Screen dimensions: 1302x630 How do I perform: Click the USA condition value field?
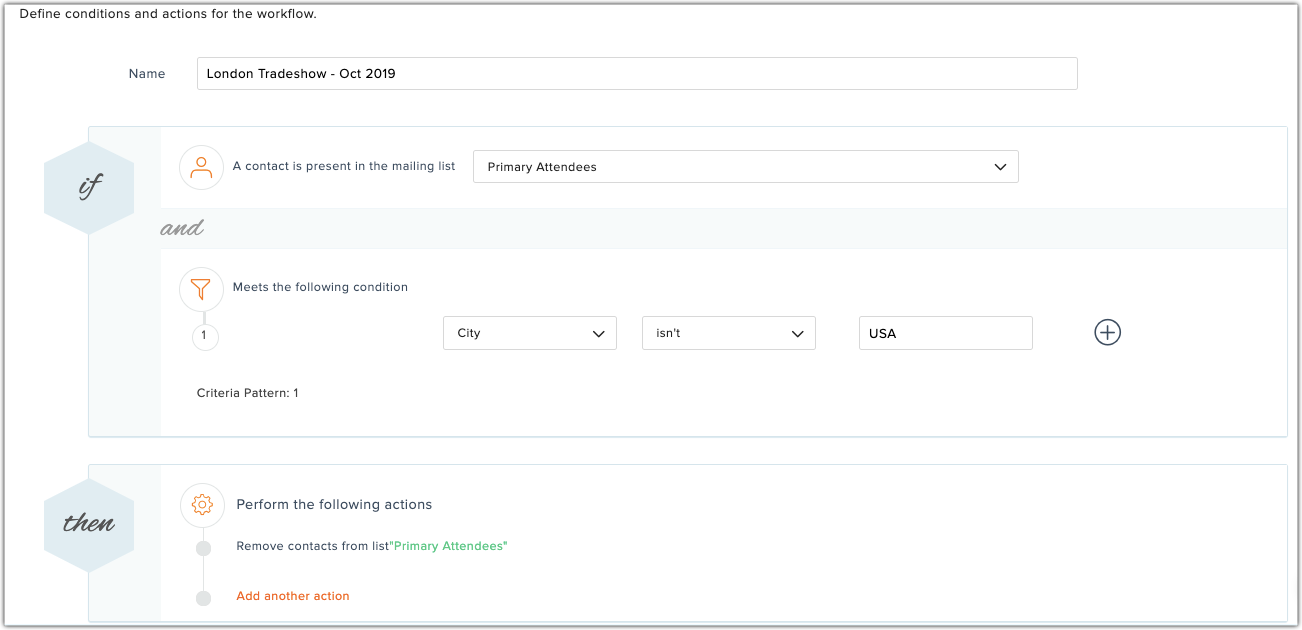[x=945, y=333]
